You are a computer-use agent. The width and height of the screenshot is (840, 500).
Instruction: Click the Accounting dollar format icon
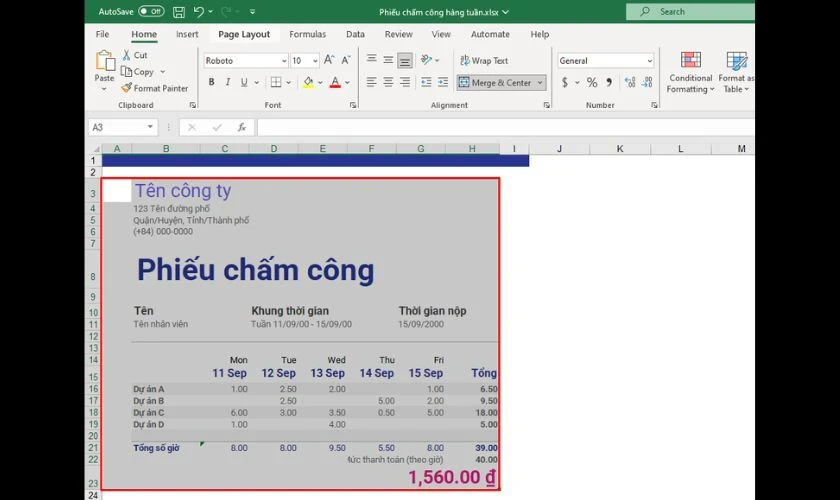pos(565,83)
